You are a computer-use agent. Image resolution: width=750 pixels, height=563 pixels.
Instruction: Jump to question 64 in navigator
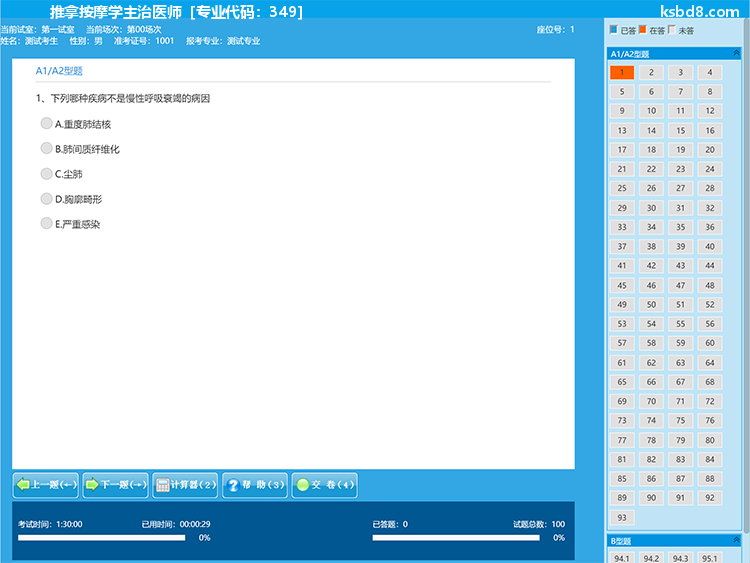pos(710,363)
